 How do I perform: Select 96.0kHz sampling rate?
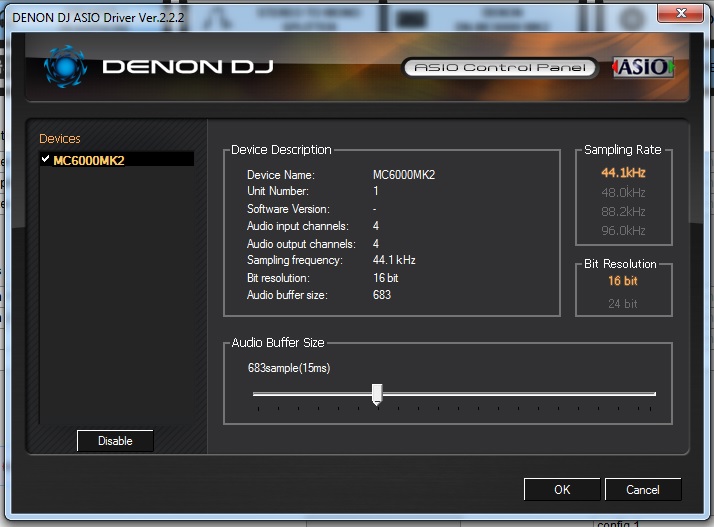tap(623, 230)
